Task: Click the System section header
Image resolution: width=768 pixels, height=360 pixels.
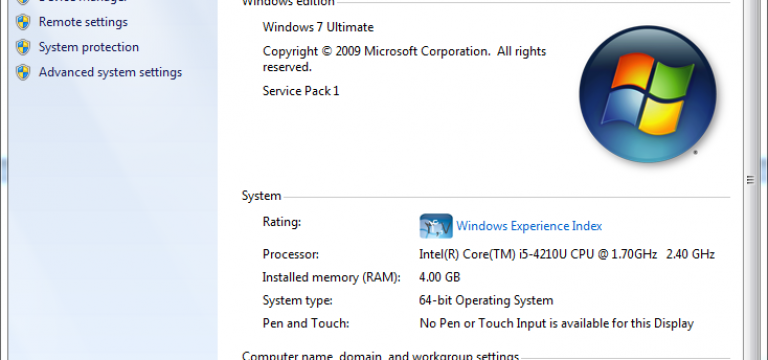Action: pos(262,196)
